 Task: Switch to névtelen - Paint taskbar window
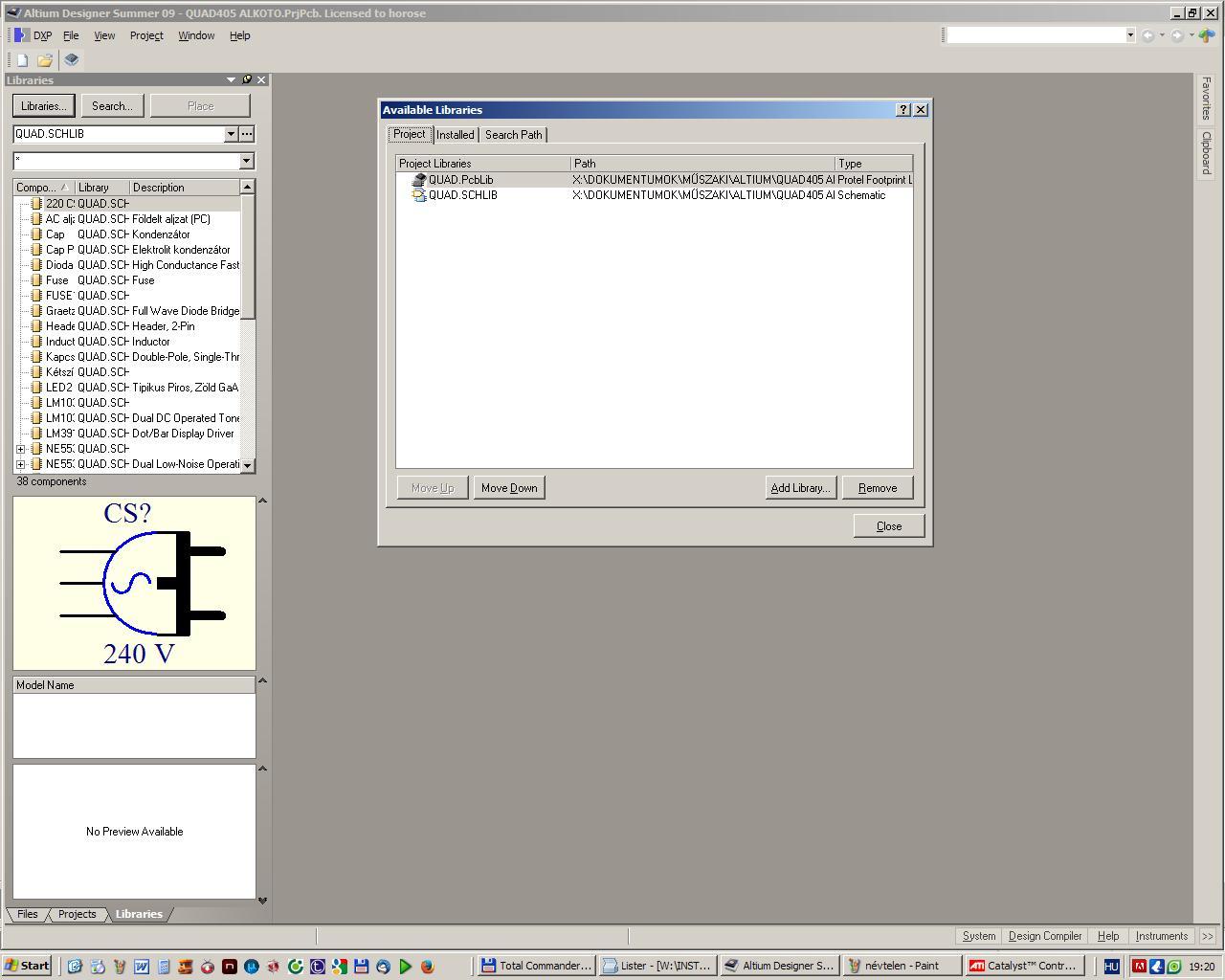tap(902, 966)
